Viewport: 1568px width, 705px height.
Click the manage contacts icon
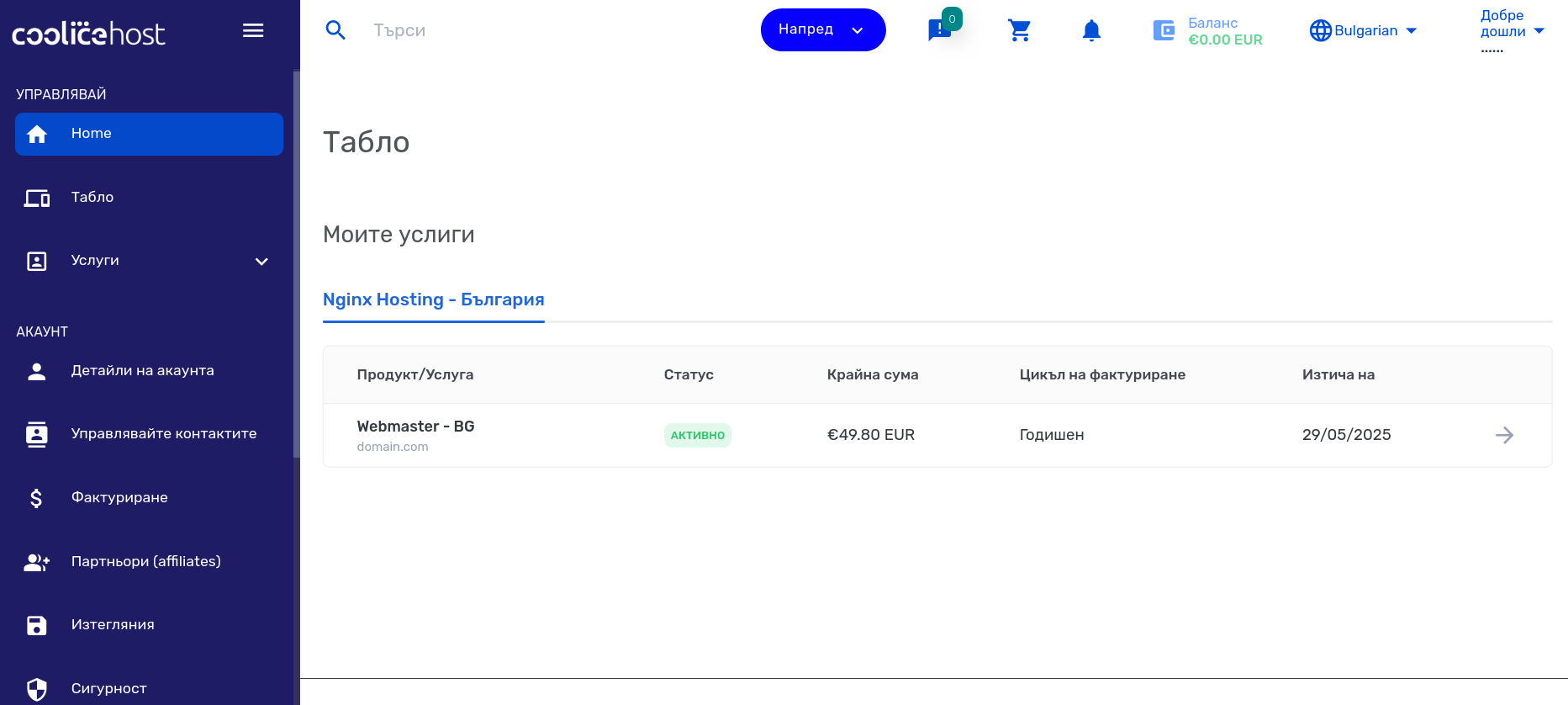coord(37,434)
